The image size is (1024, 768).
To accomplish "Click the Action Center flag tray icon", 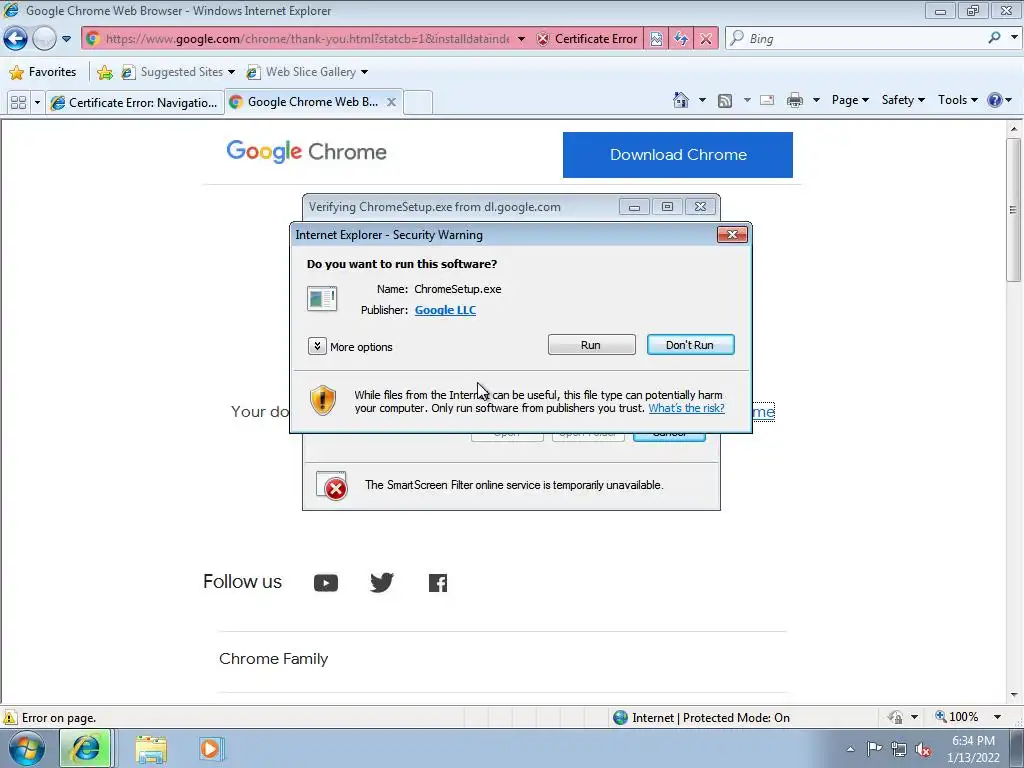I will coord(874,748).
